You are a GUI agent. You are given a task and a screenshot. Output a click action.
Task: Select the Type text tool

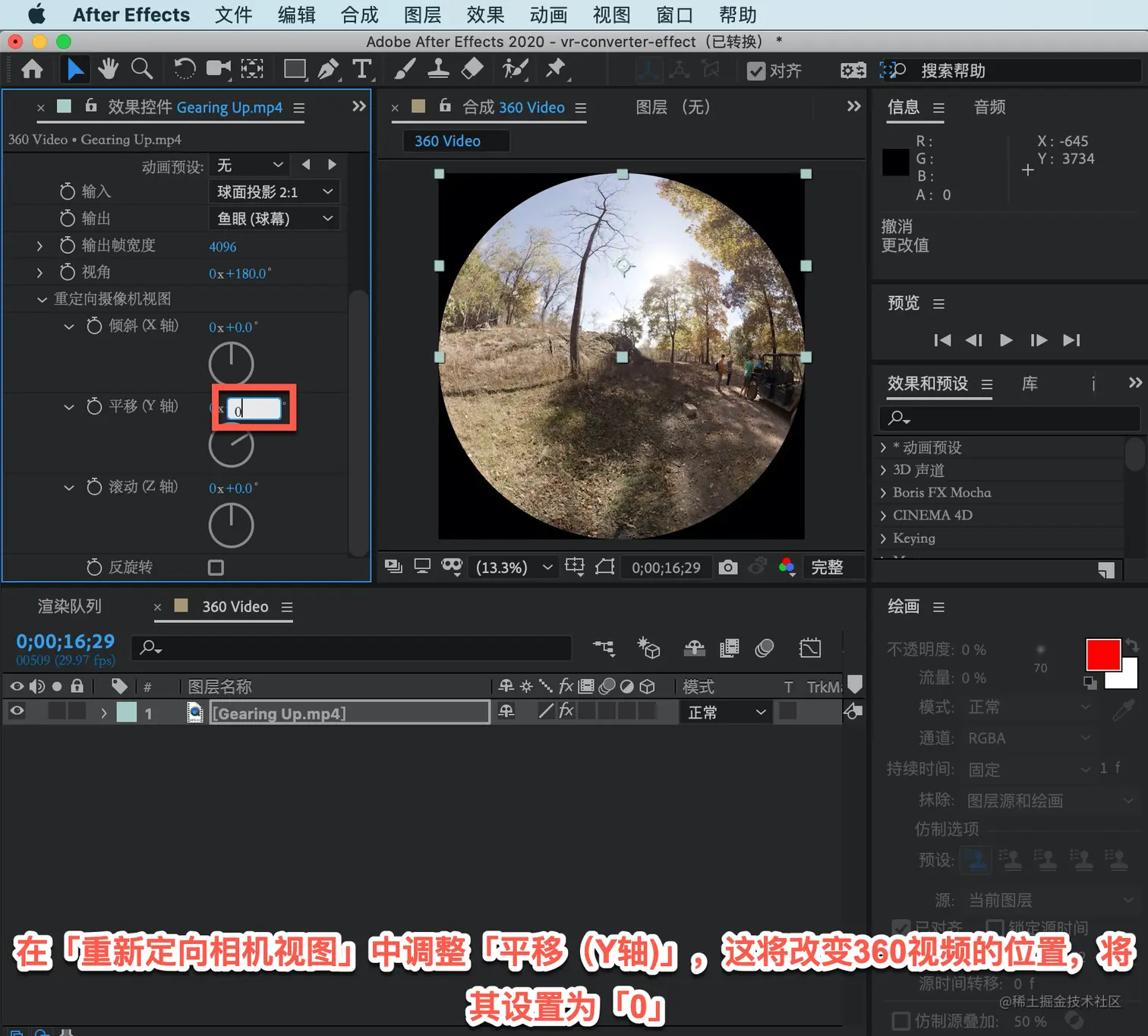pyautogui.click(x=362, y=69)
